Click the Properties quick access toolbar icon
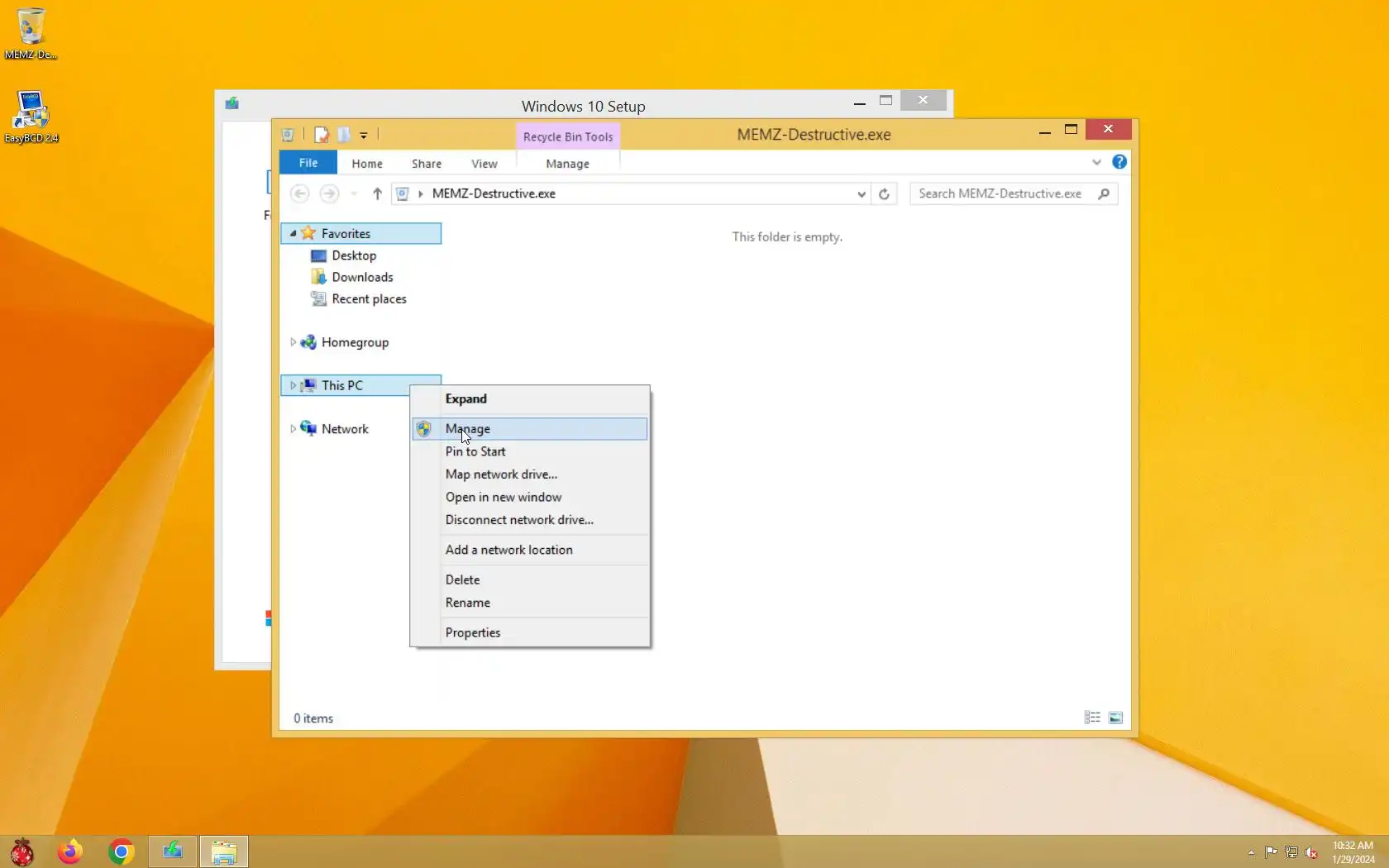The height and width of the screenshot is (868, 1389). coord(322,135)
